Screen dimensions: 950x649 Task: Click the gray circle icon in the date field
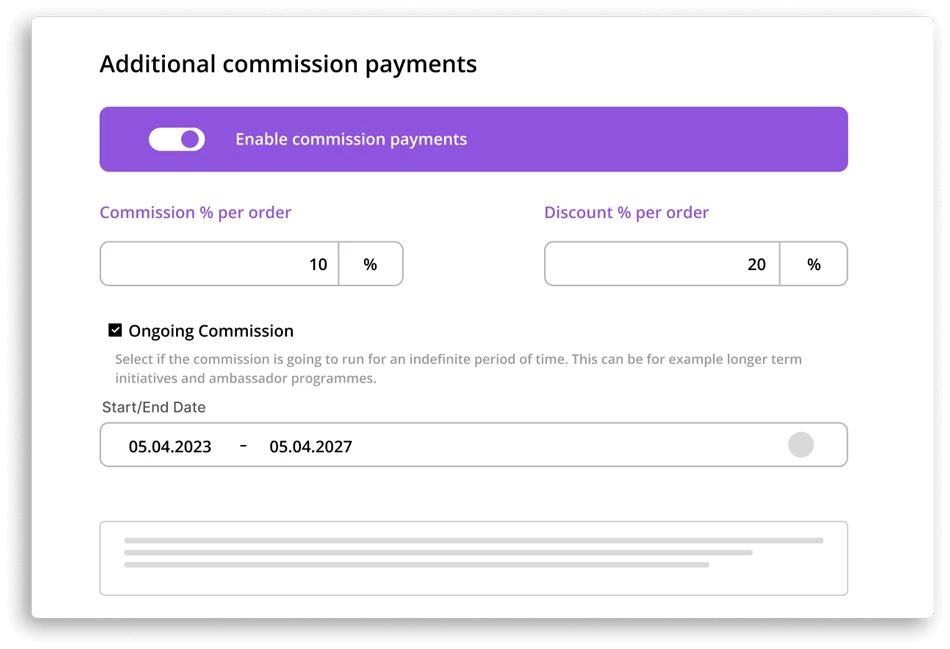pyautogui.click(x=801, y=445)
